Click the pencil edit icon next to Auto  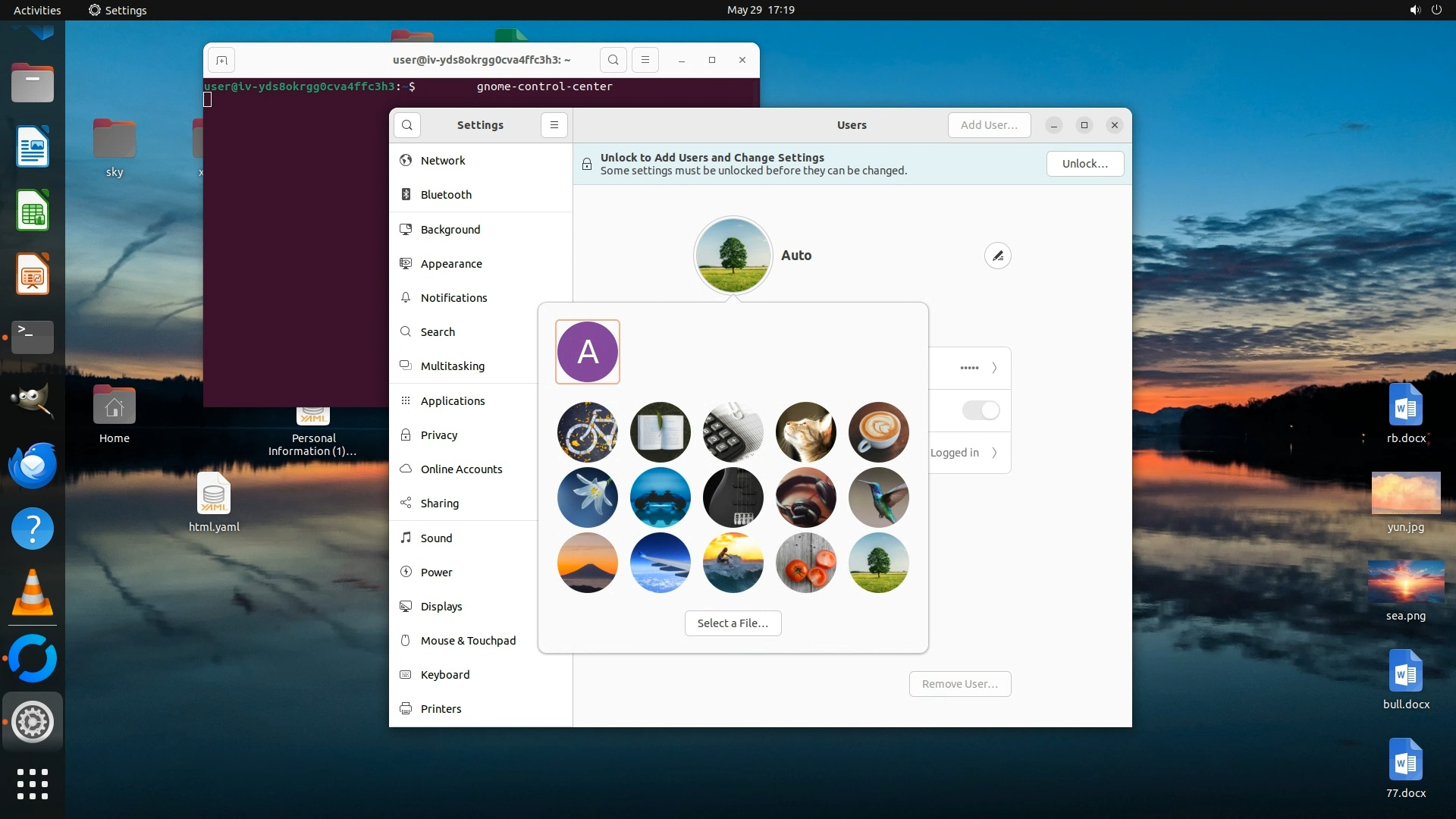click(x=997, y=256)
